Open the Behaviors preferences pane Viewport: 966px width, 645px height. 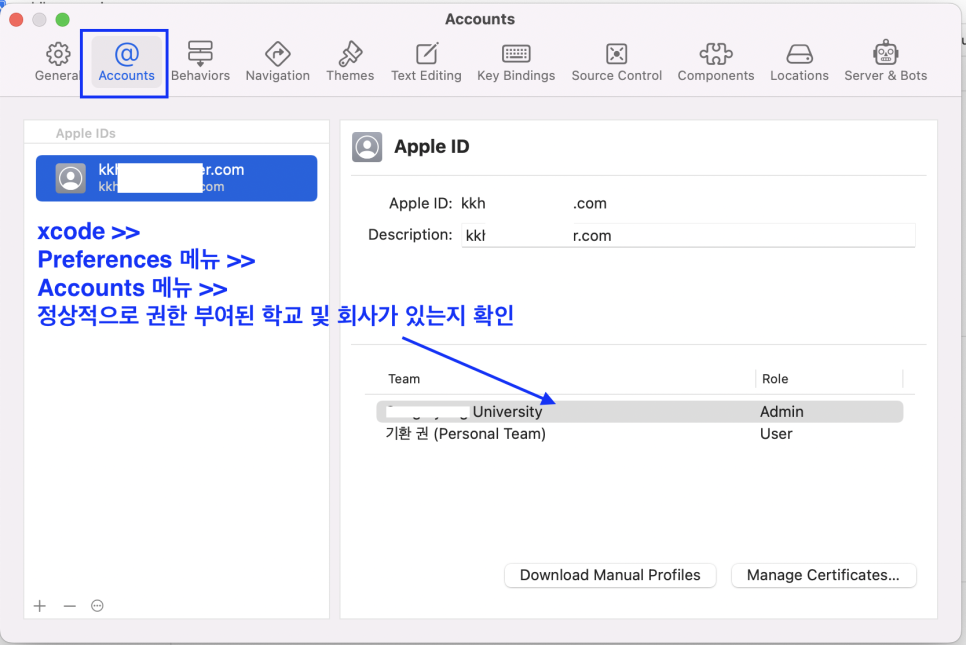tap(200, 62)
